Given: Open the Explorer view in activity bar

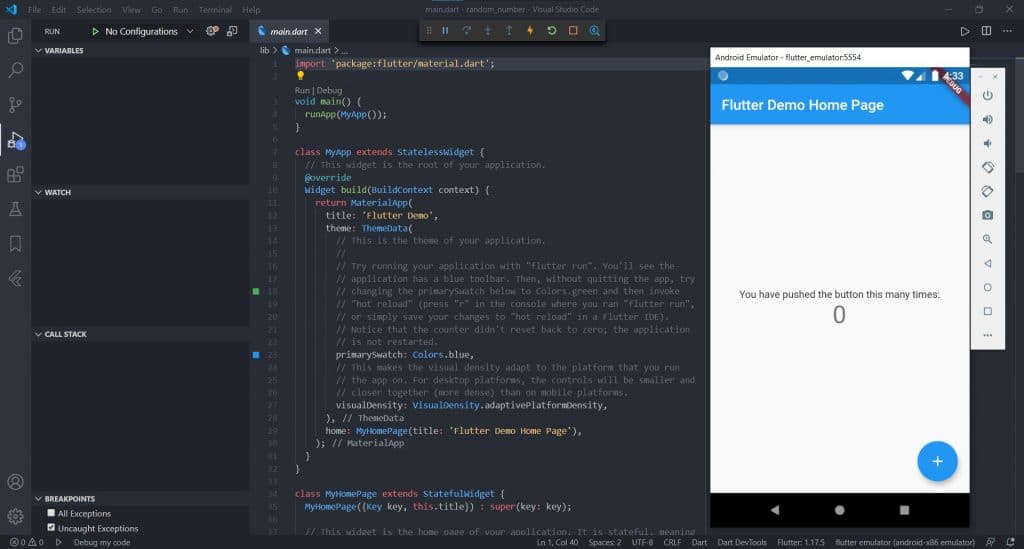Looking at the screenshot, I should coord(15,35).
